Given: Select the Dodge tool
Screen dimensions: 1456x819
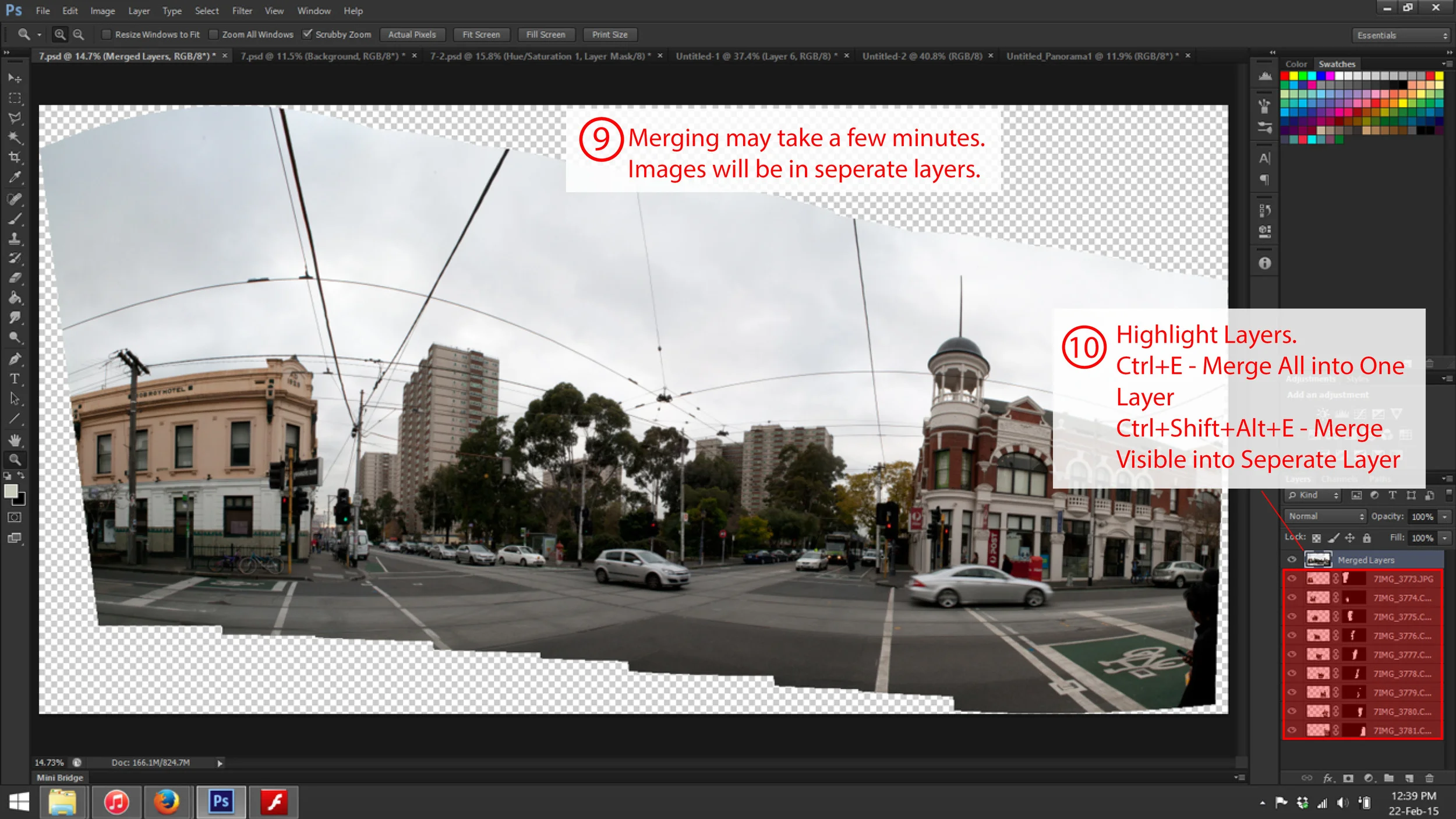Looking at the screenshot, I should 15,338.
